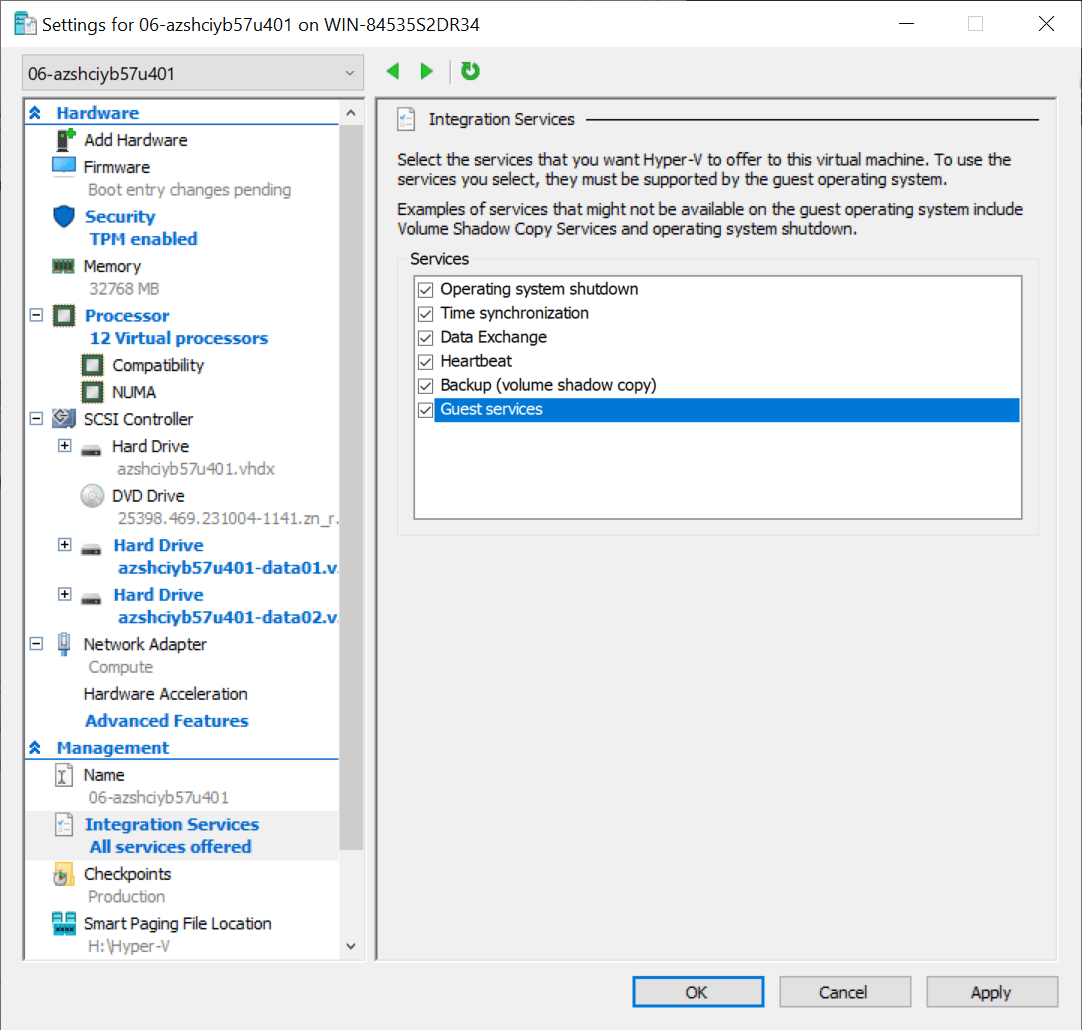Select Memory settings tree item

point(112,266)
